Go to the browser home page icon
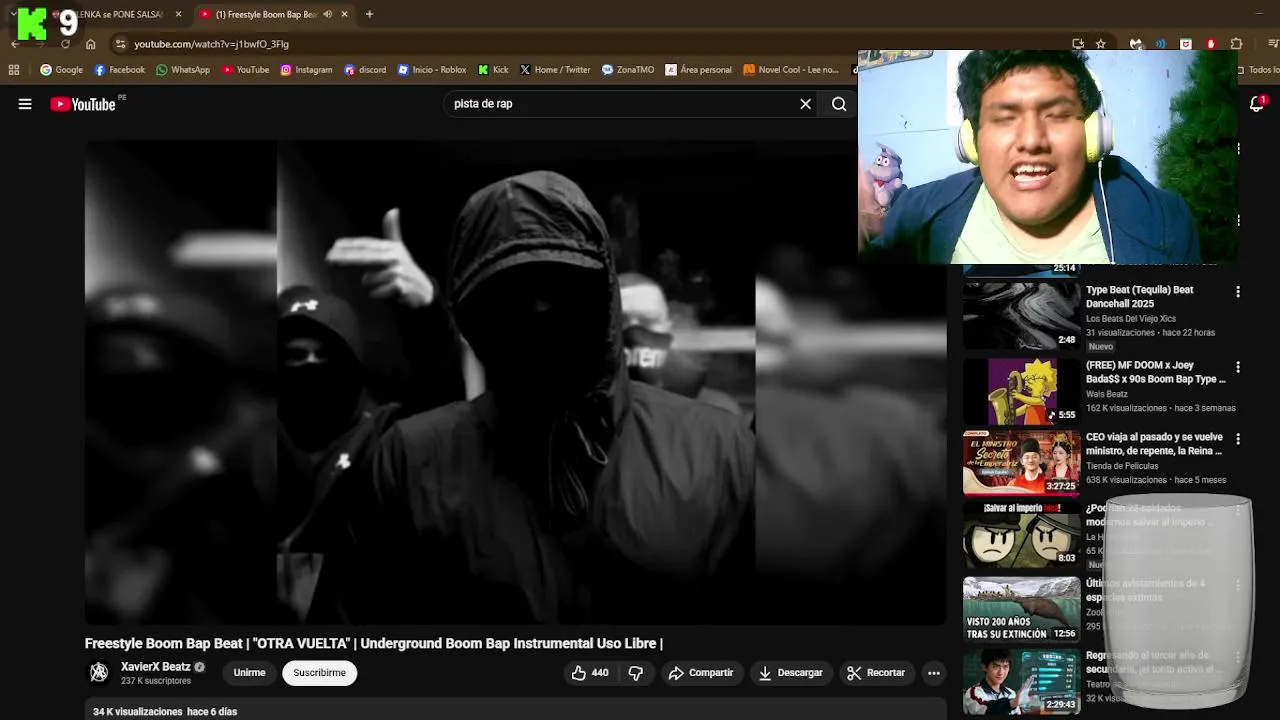This screenshot has width=1280, height=720. pos(91,44)
